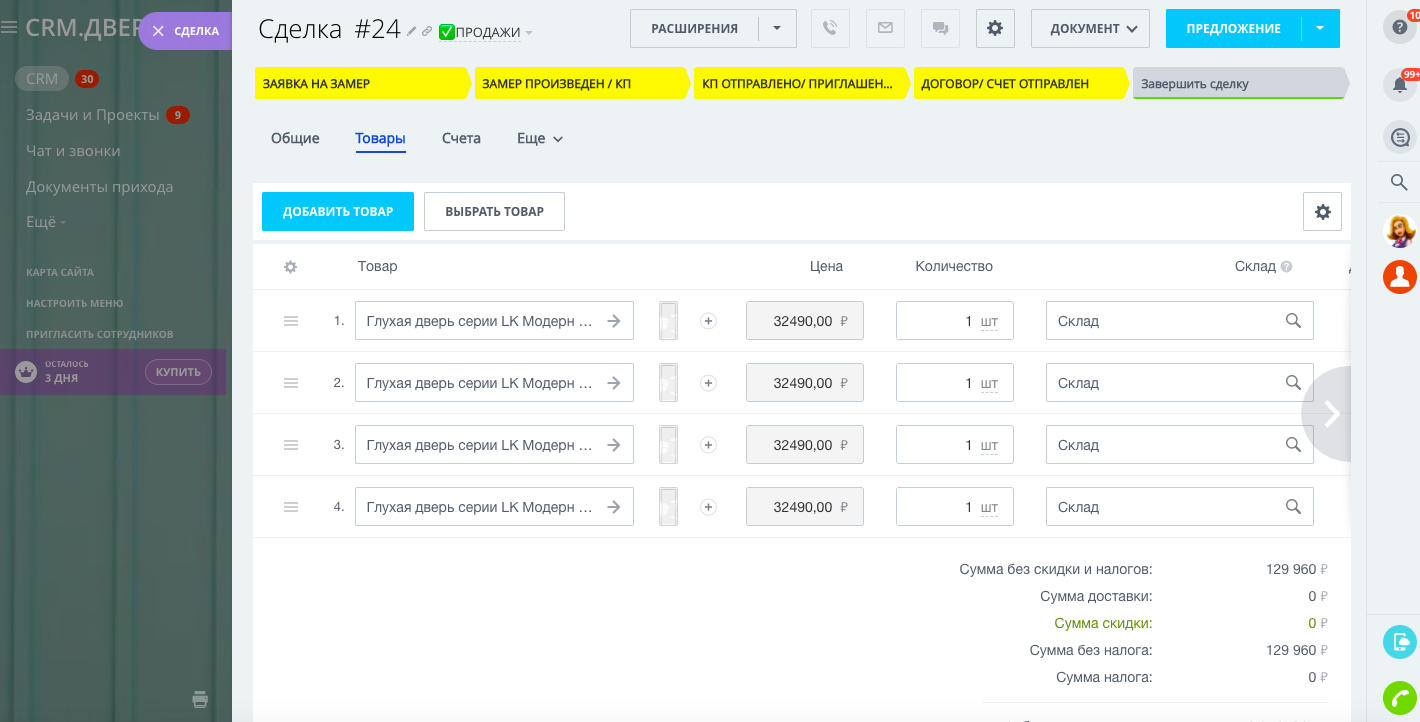
Task: Click the phone call icon near deal title
Action: click(x=830, y=28)
